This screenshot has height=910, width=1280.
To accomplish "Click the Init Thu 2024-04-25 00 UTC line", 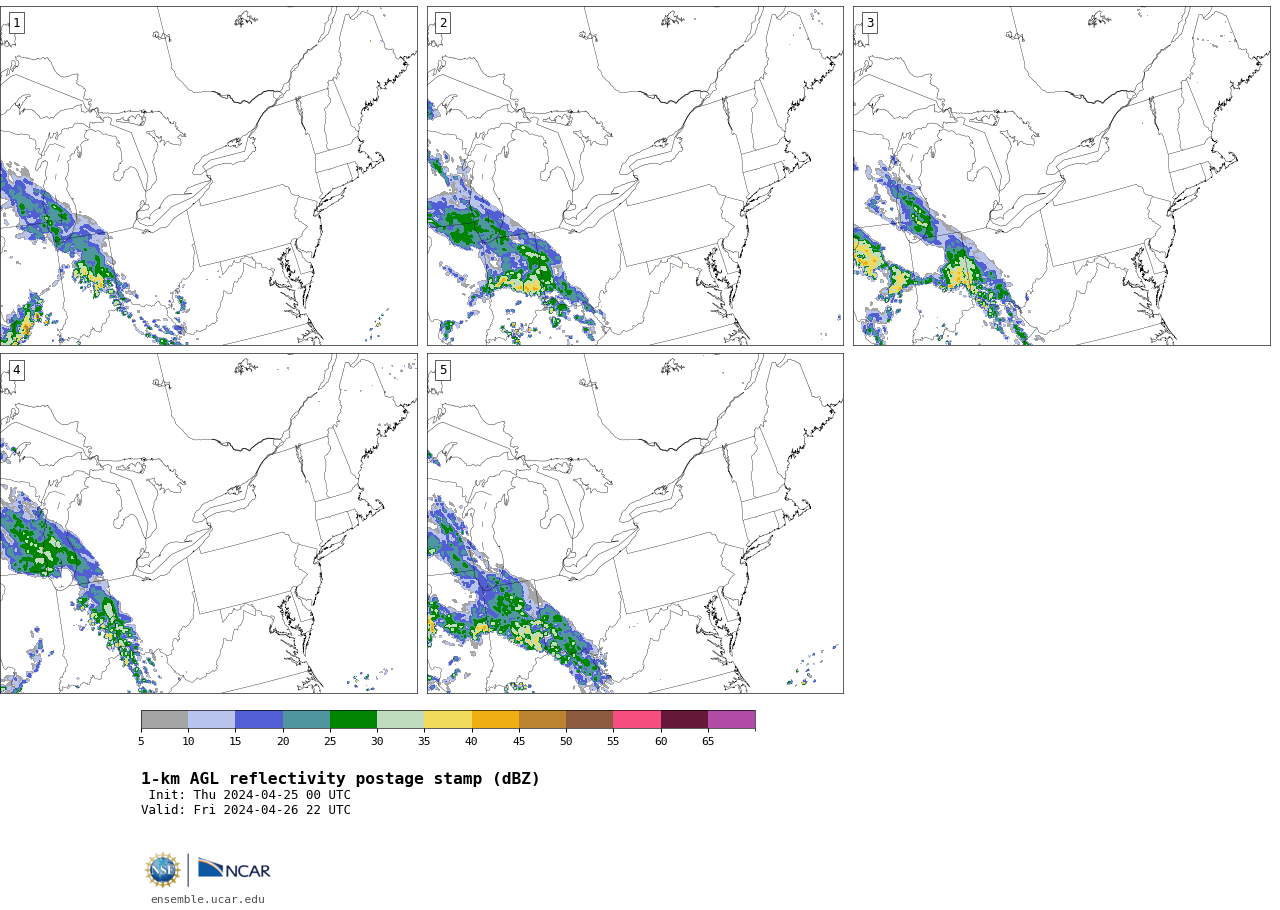I will (x=250, y=795).
